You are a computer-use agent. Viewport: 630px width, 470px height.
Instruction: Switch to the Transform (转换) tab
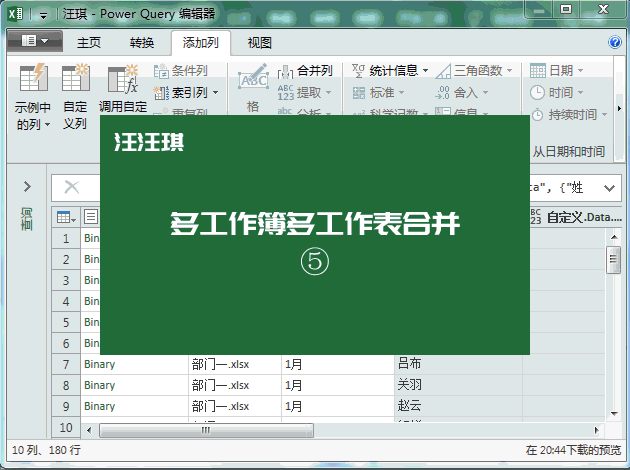pos(141,43)
